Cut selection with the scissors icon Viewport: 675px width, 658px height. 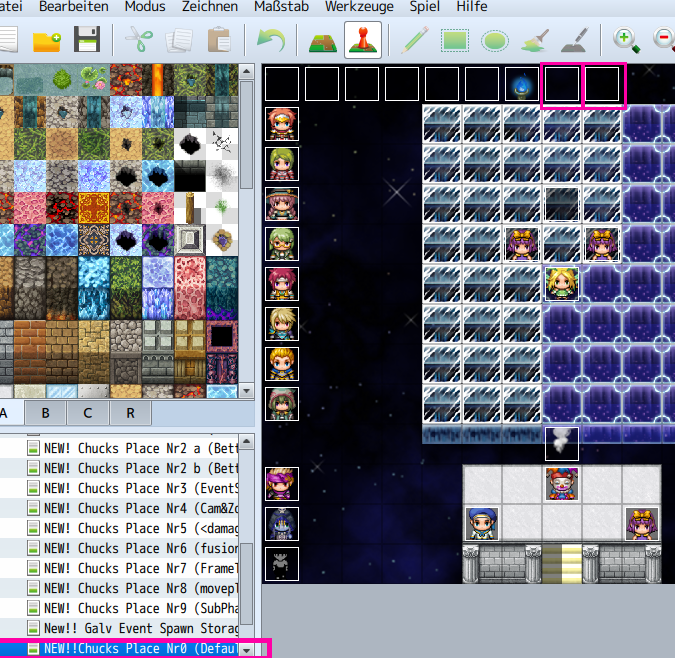coord(139,40)
